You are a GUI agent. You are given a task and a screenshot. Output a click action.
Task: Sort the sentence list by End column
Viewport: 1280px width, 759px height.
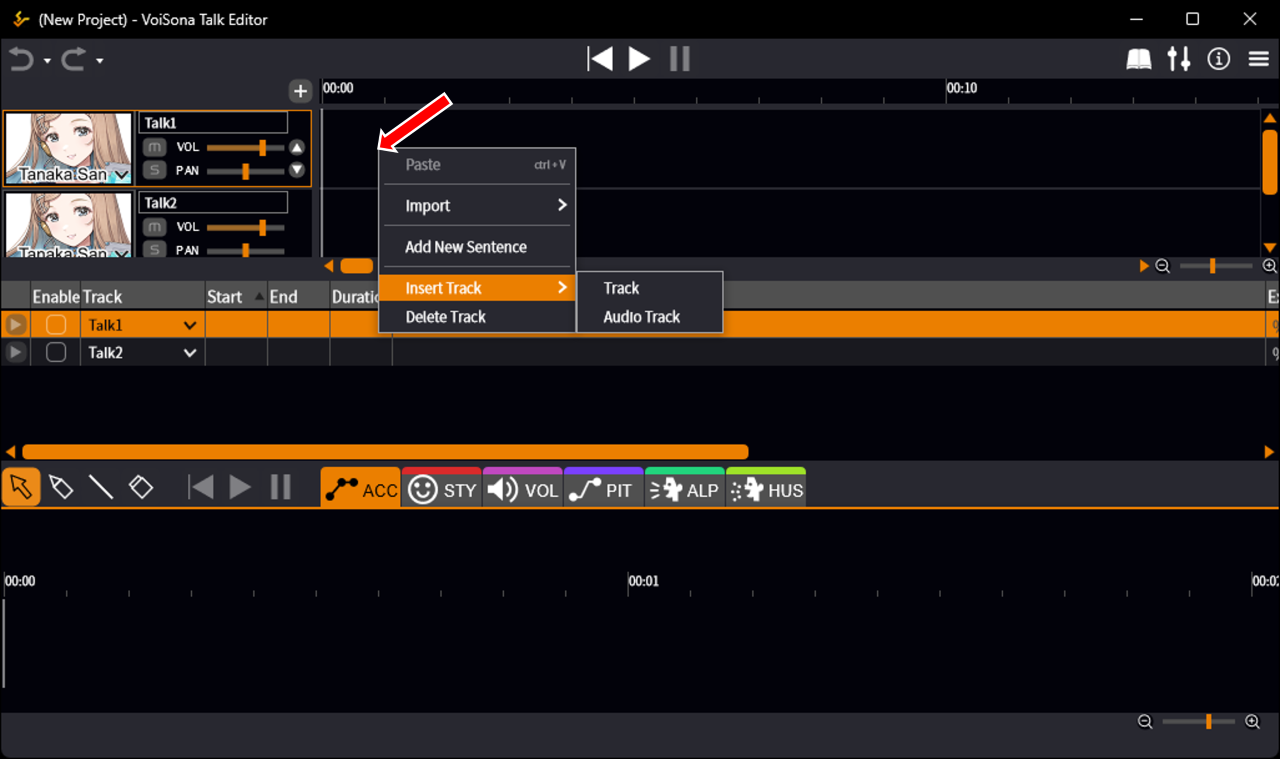298,297
